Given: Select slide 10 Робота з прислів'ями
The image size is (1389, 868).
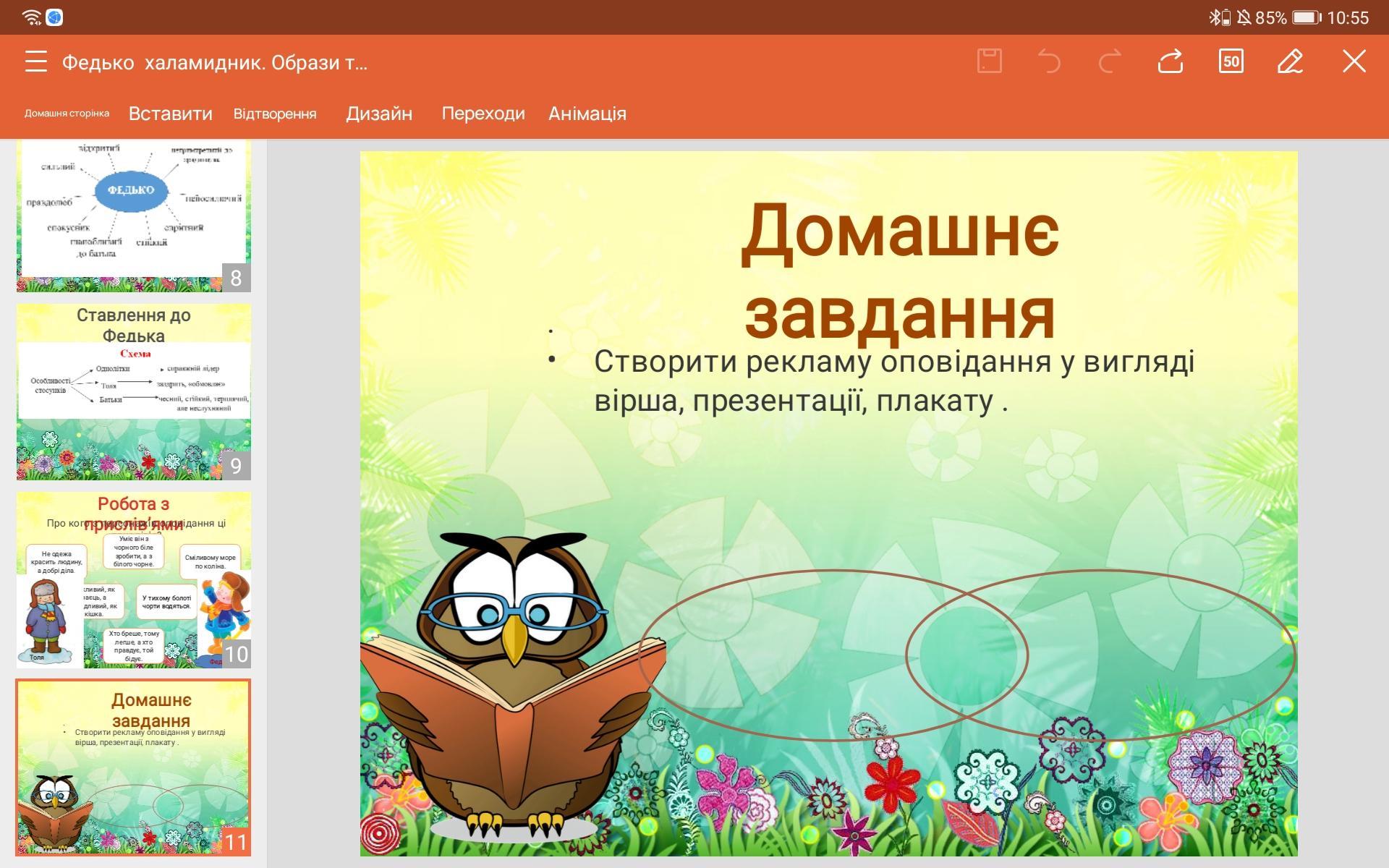Looking at the screenshot, I should pos(134,580).
